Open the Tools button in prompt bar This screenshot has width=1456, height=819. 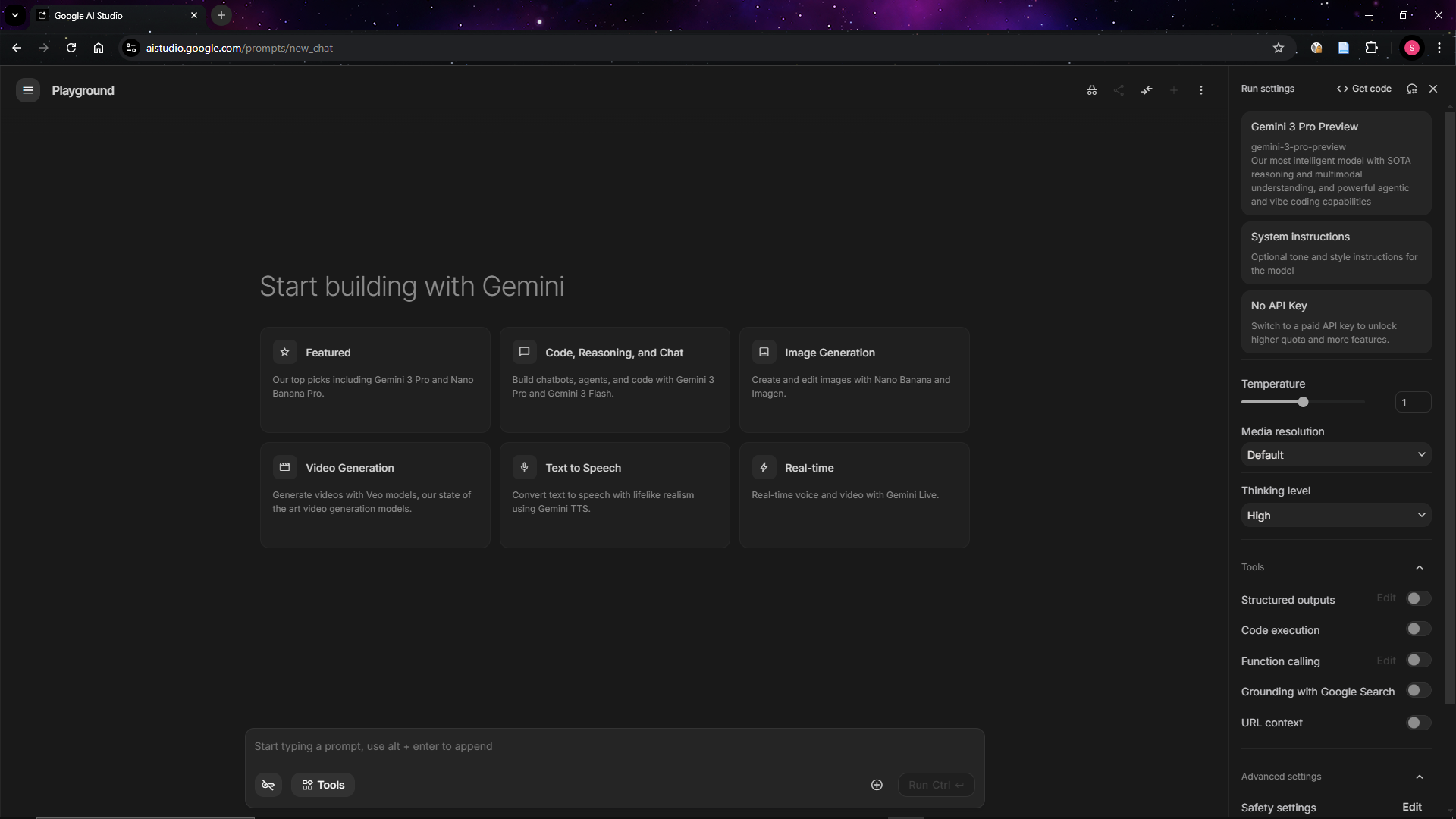point(323,785)
